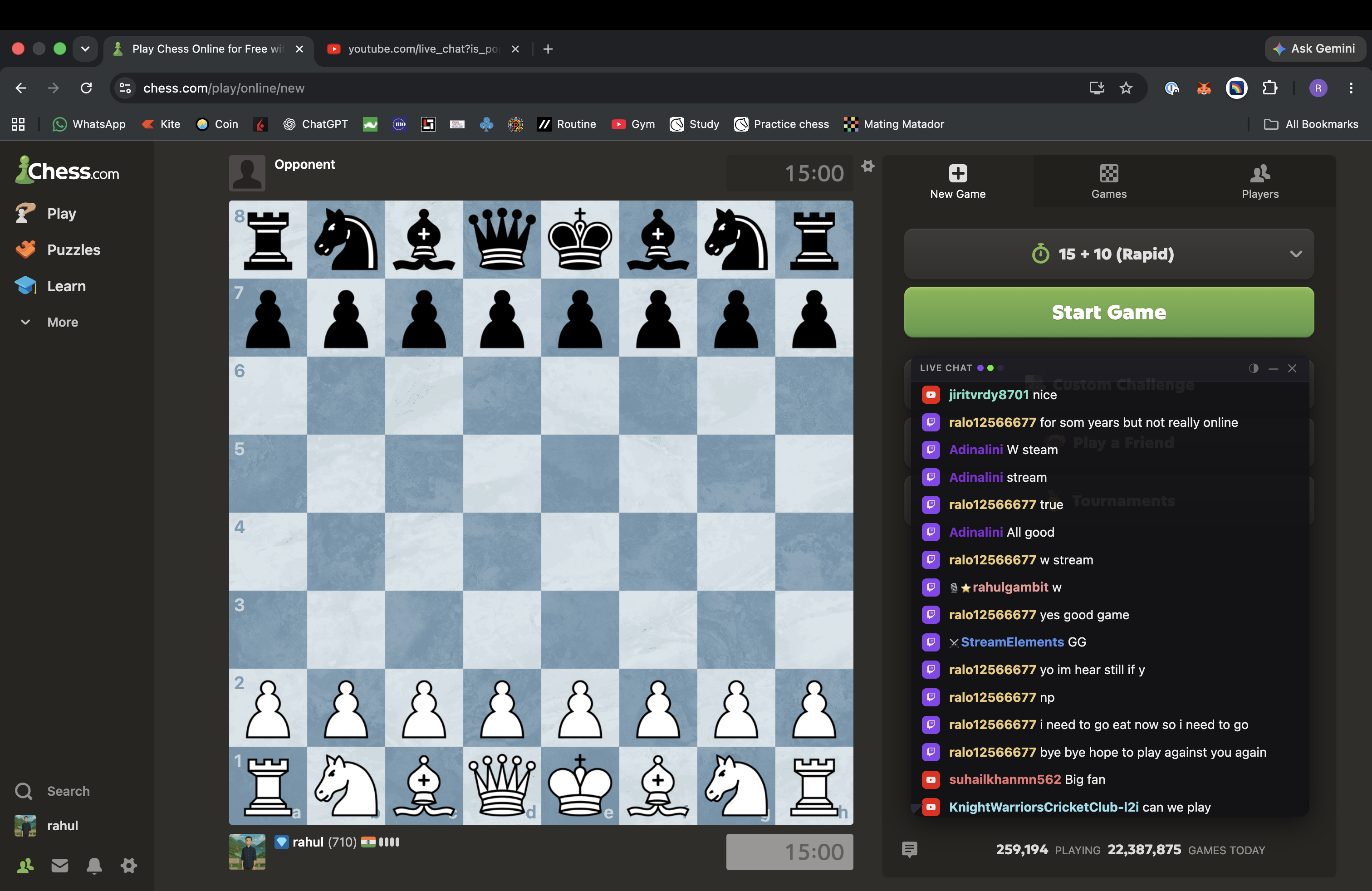Click the Opponent avatar thumbnail

[247, 173]
